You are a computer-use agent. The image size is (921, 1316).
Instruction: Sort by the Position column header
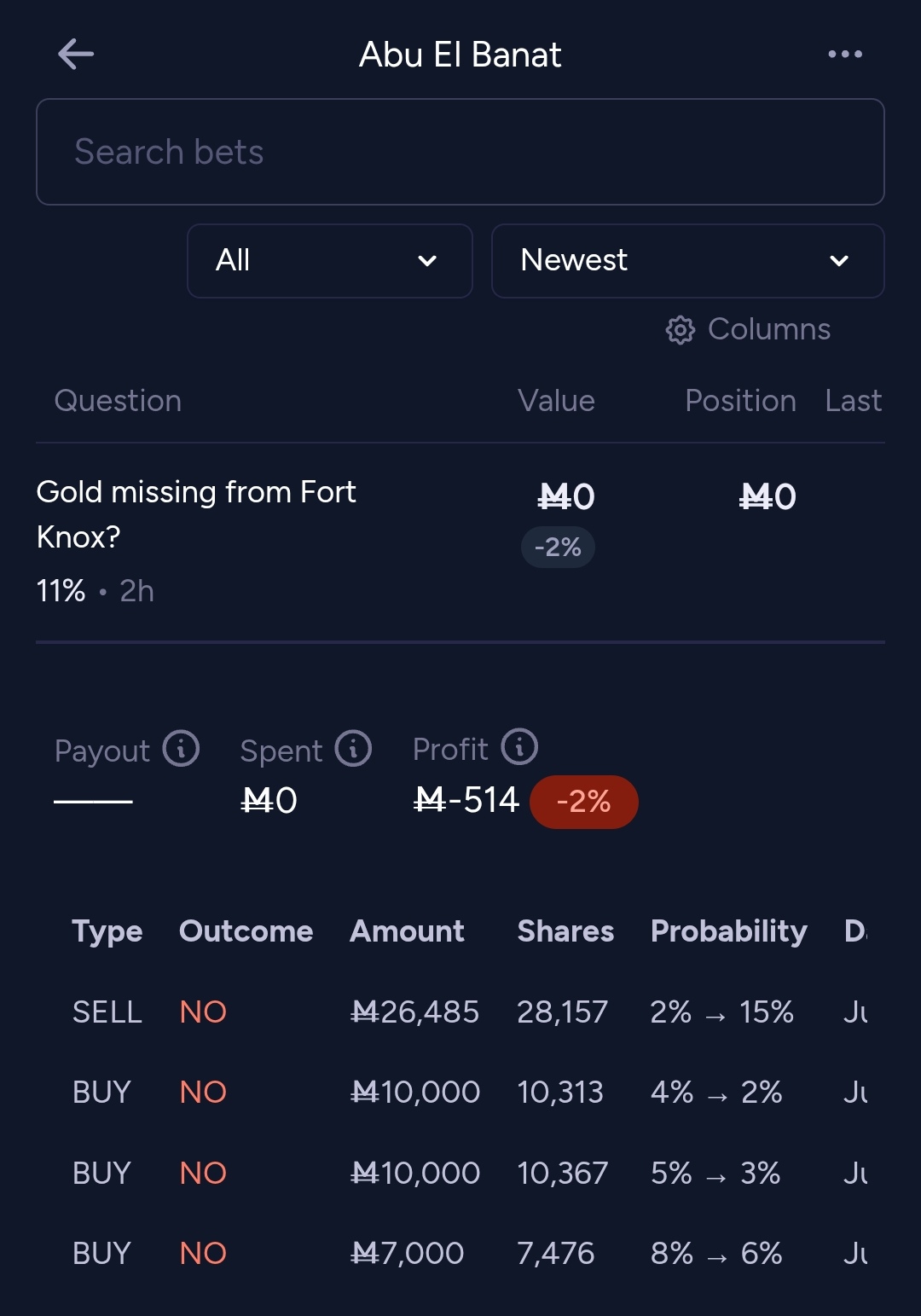740,401
